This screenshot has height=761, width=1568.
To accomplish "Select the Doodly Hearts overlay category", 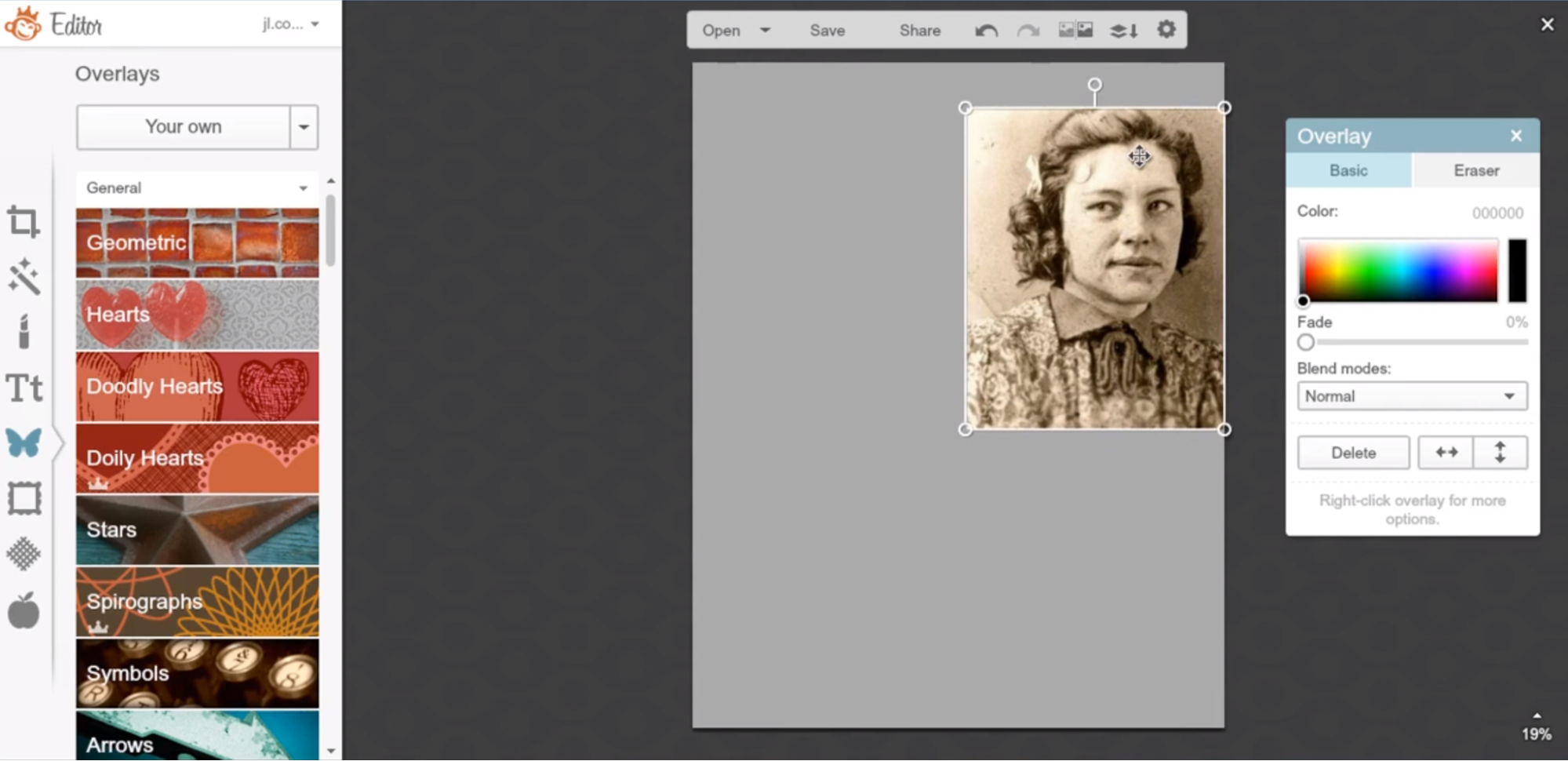I will 197,386.
